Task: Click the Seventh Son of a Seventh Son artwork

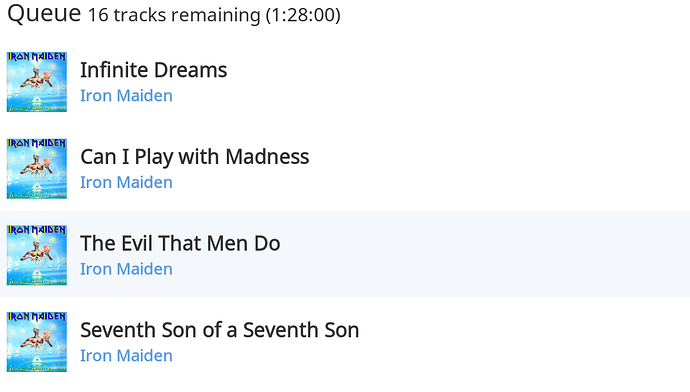Action: 37,342
